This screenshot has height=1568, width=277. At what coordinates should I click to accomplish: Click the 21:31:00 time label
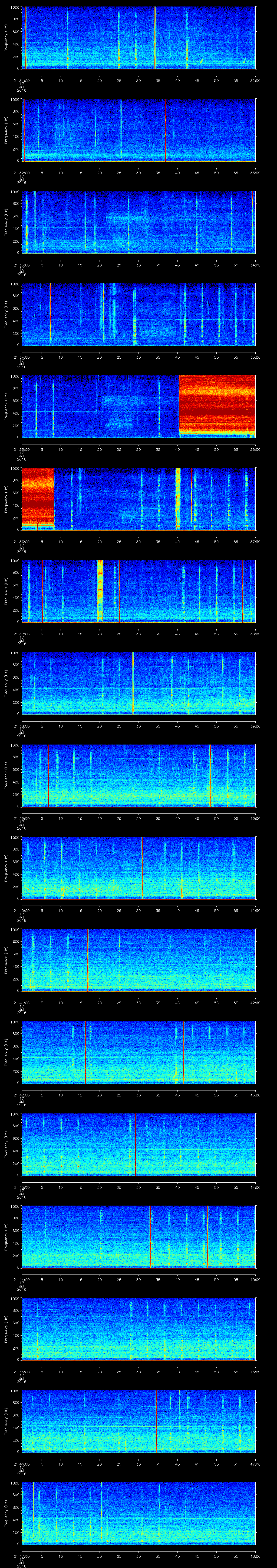click(x=21, y=80)
